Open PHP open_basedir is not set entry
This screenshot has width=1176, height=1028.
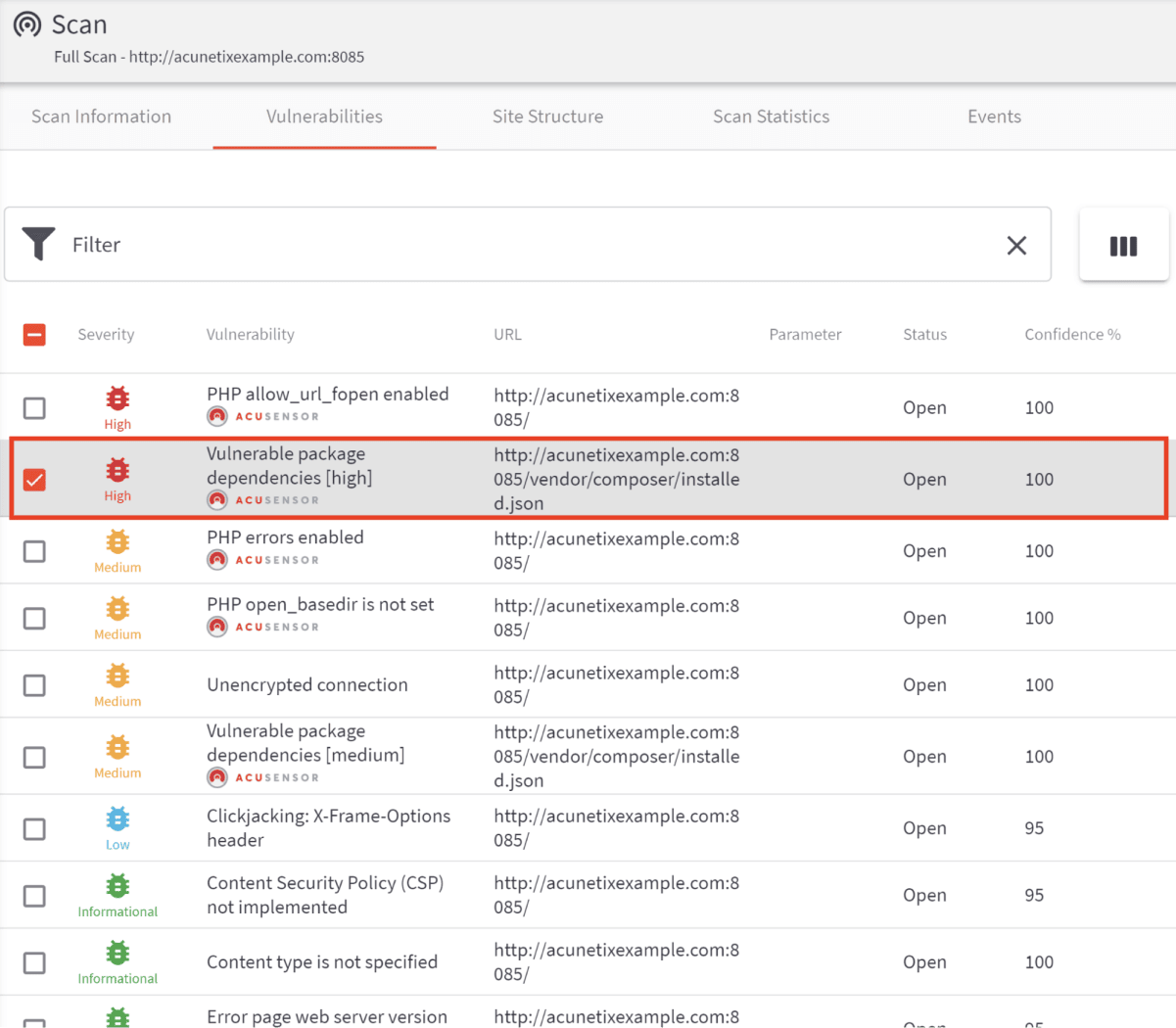(x=320, y=604)
